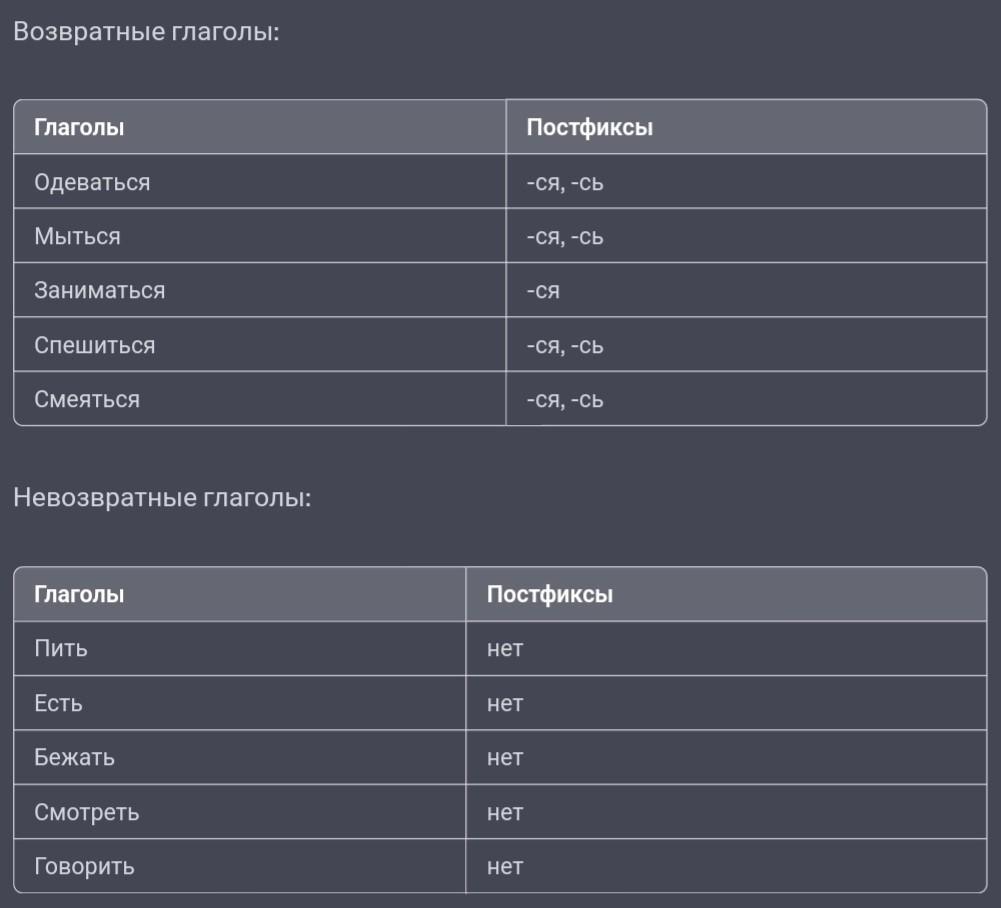The image size is (1001, 908).
Task: Click 'Постфиксы' header in the non-reflexive verbs table
Action: 549,594
